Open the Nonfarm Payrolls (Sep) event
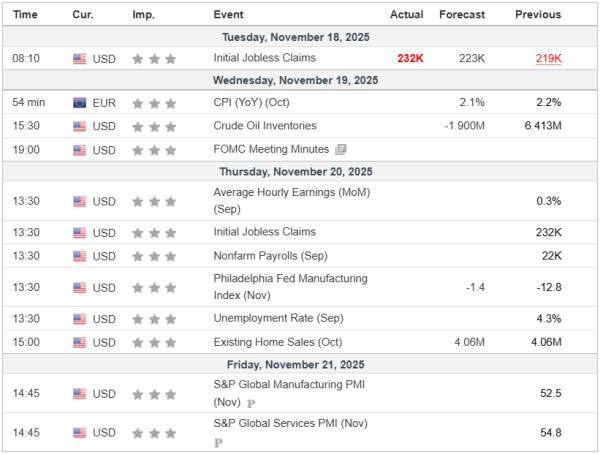Screen dimensions: 600x454 click(x=264, y=256)
